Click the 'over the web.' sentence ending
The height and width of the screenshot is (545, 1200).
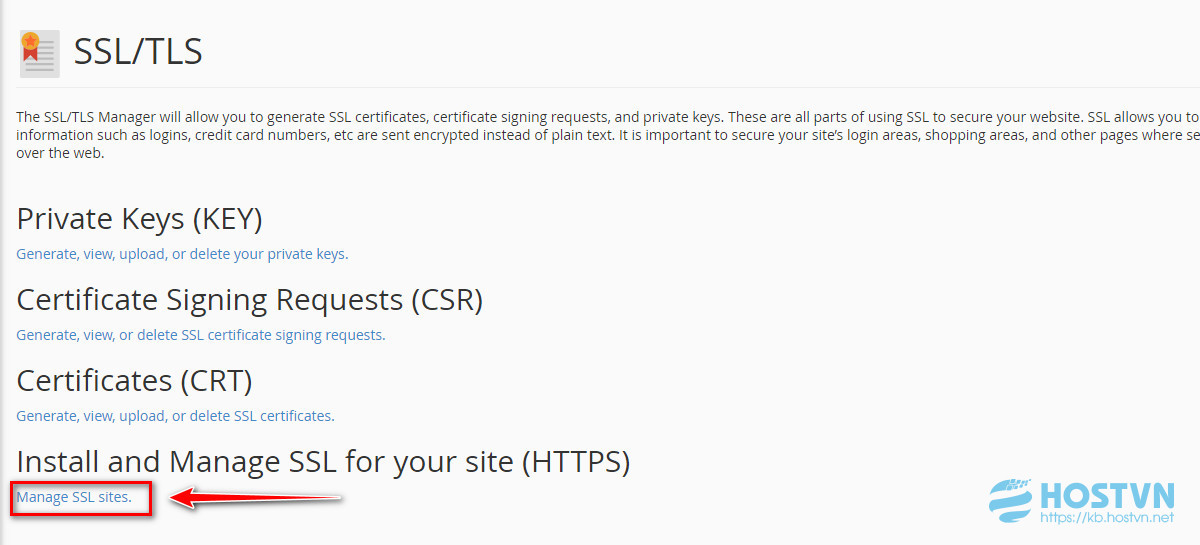60,153
